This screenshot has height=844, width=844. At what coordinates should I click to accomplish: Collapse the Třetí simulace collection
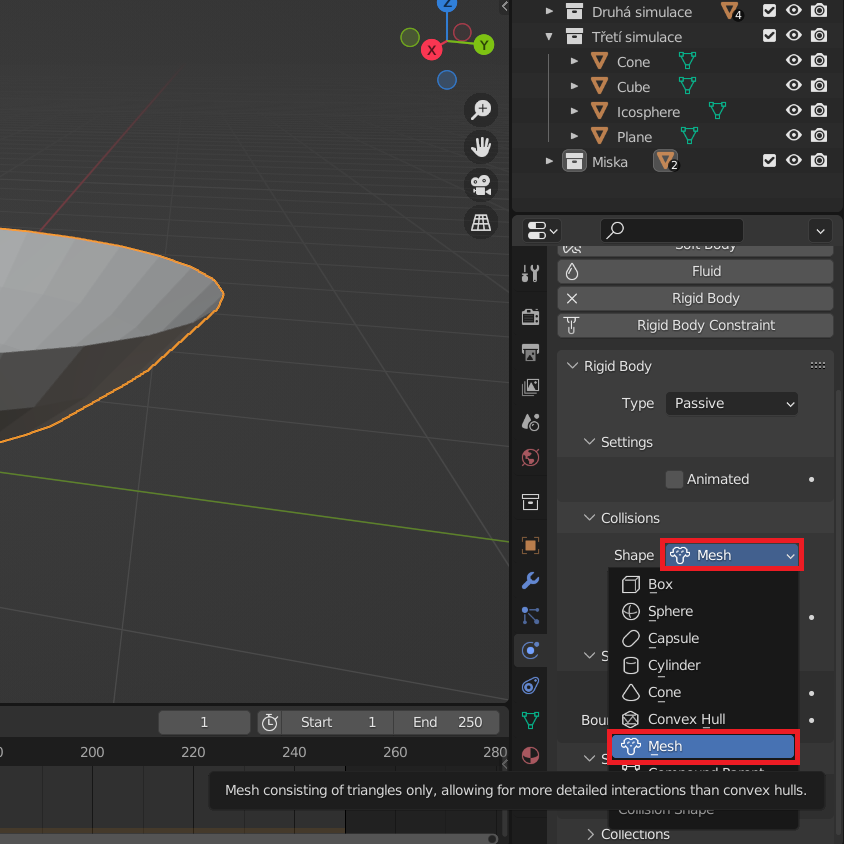click(549, 37)
